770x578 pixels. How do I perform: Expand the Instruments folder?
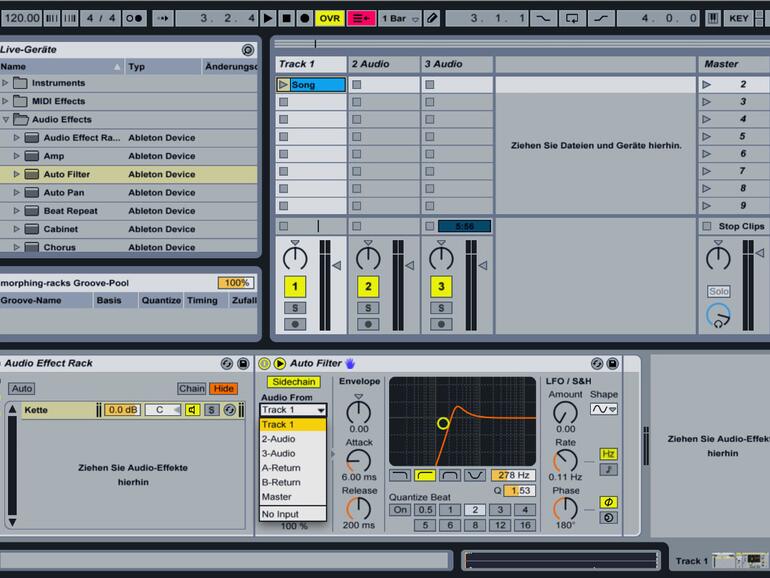pos(5,83)
